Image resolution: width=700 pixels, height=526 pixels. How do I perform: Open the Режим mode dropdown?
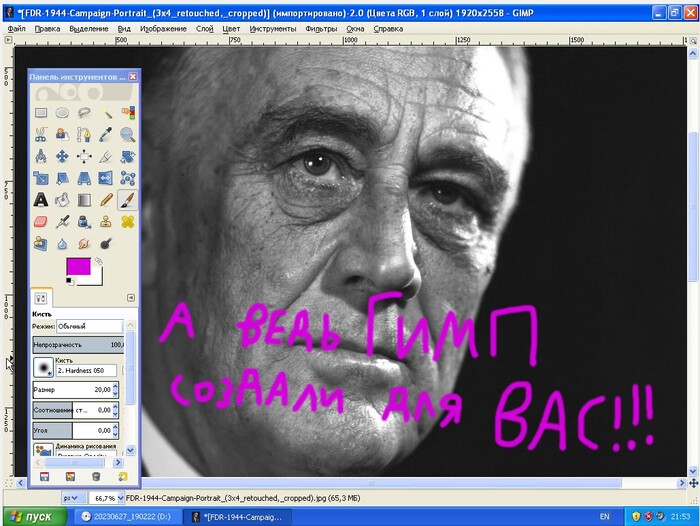89,326
